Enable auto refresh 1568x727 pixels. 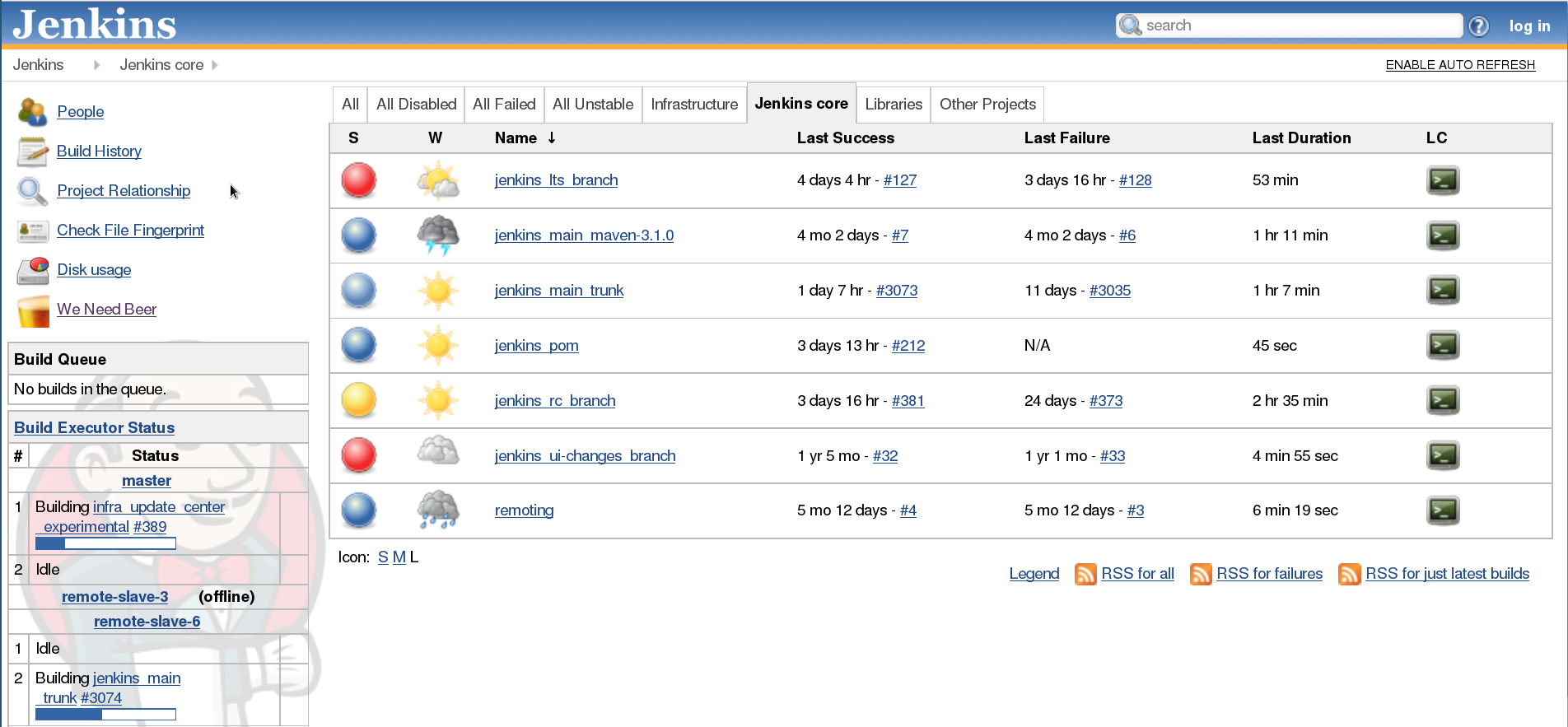1459,65
